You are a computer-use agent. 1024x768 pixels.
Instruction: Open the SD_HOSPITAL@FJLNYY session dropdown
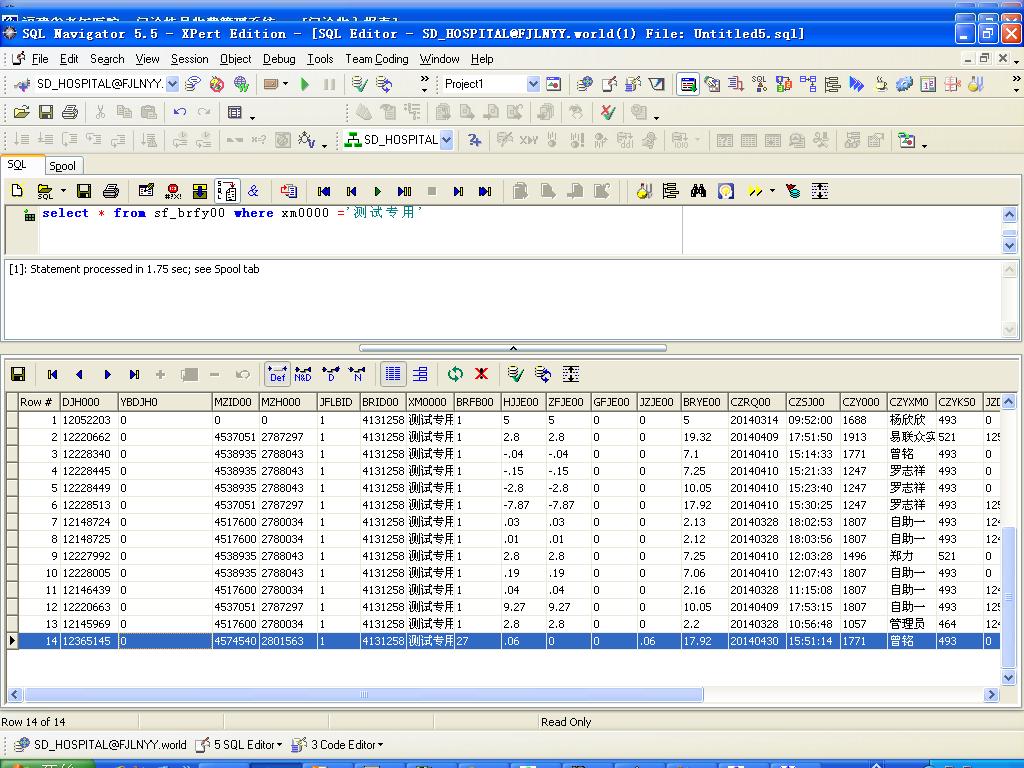(172, 84)
